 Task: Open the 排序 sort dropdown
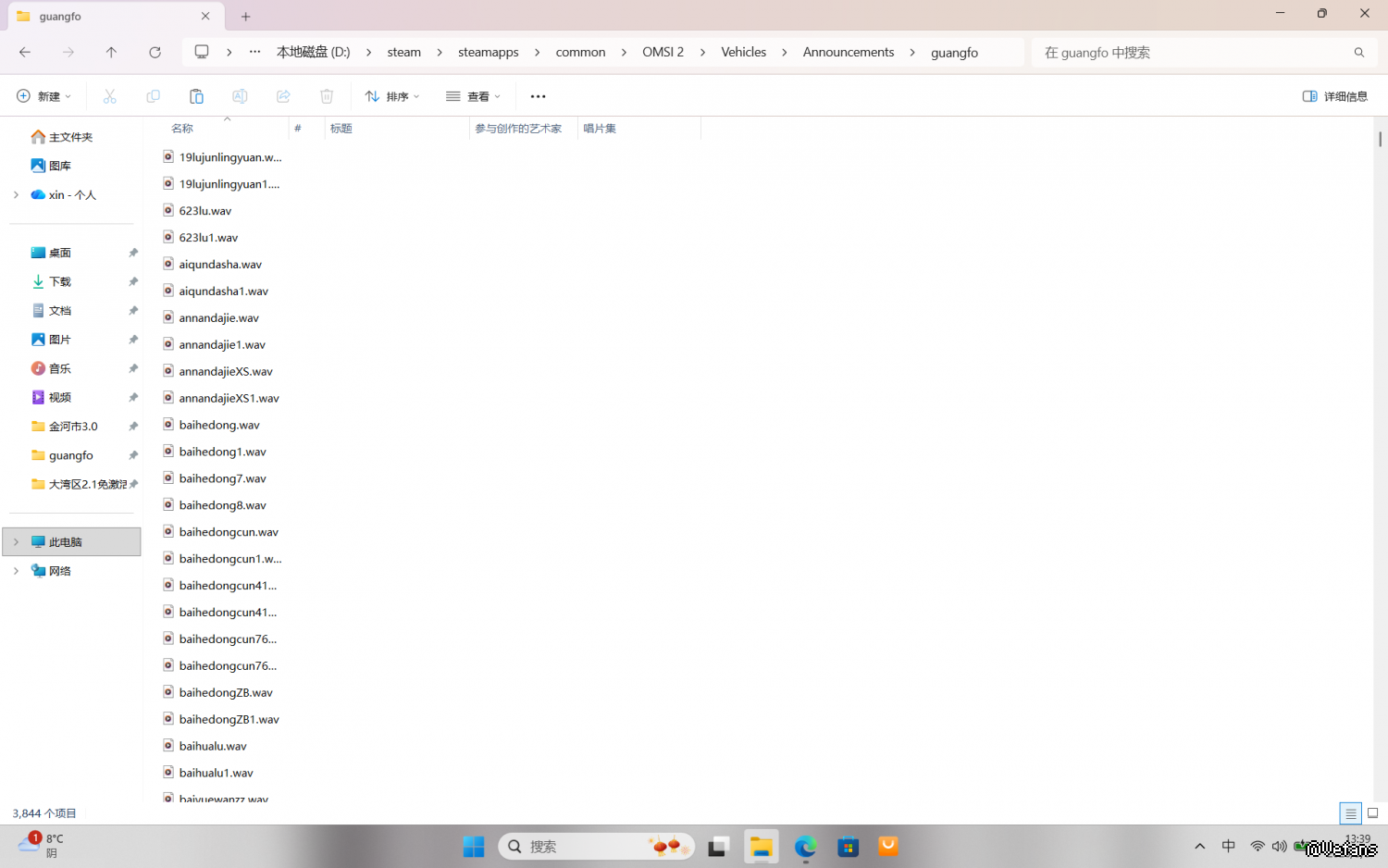(x=392, y=96)
